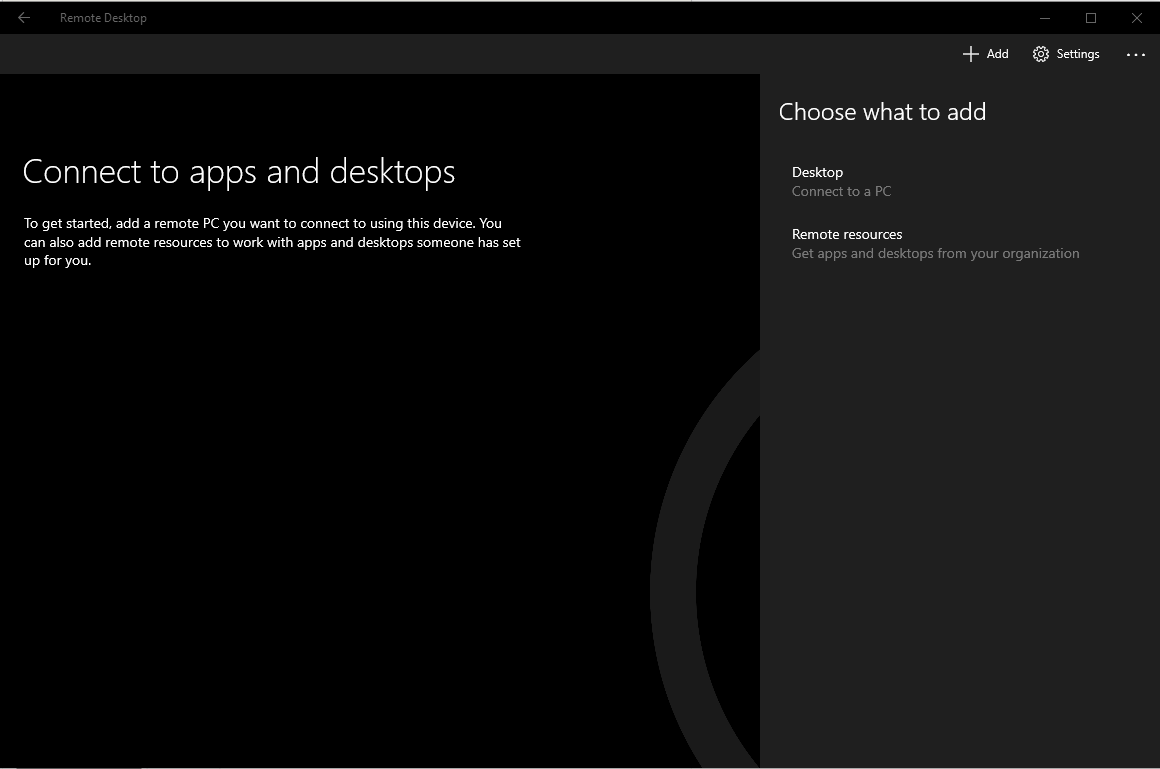Close the Remote Desktop window

(1136, 18)
